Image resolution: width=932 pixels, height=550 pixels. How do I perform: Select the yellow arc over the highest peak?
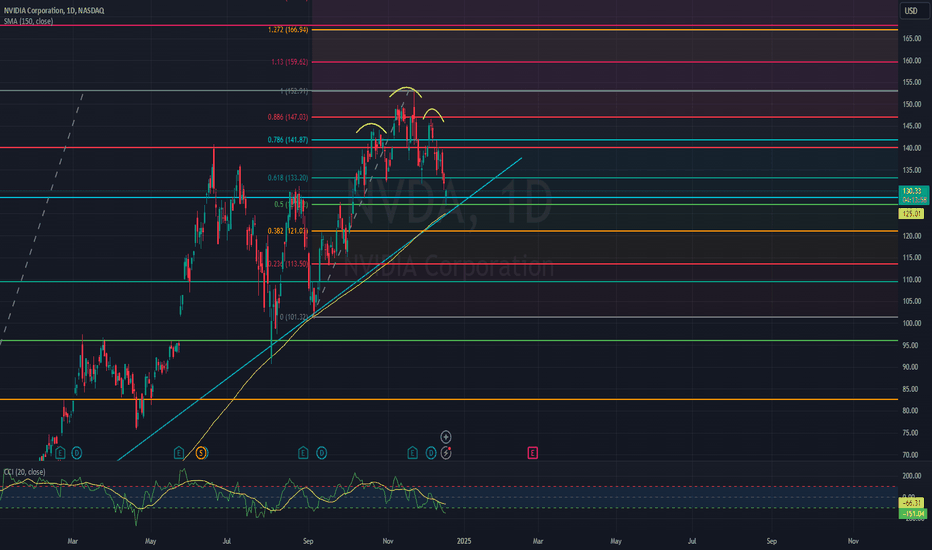coord(406,90)
